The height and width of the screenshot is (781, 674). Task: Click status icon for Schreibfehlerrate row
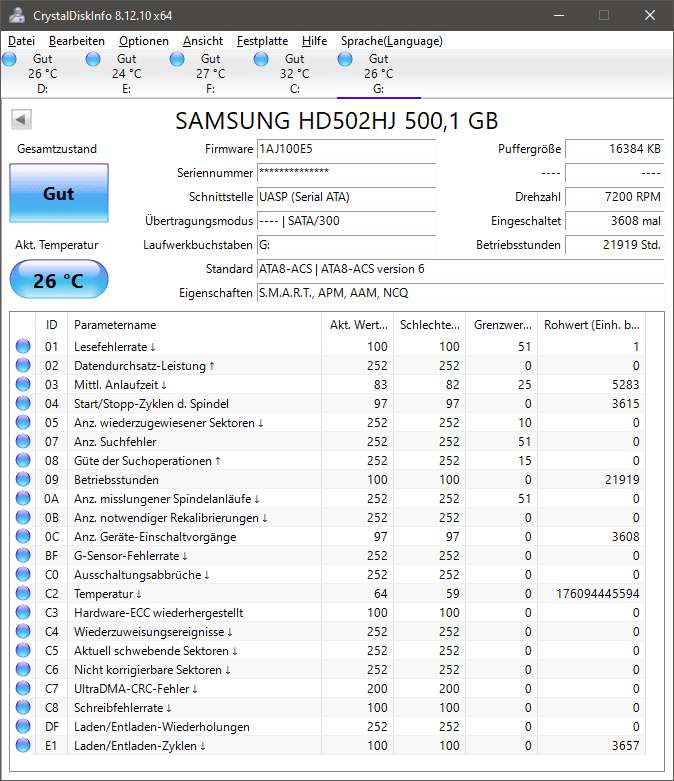click(23, 707)
